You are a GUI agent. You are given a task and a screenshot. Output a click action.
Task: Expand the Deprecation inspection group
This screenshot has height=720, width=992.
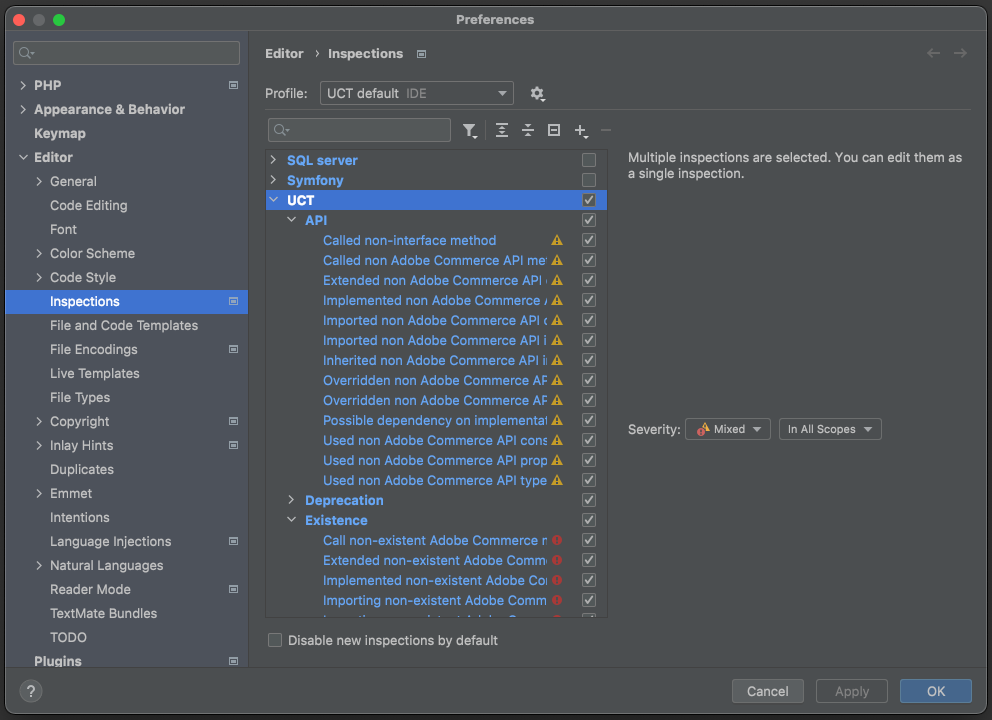(292, 500)
